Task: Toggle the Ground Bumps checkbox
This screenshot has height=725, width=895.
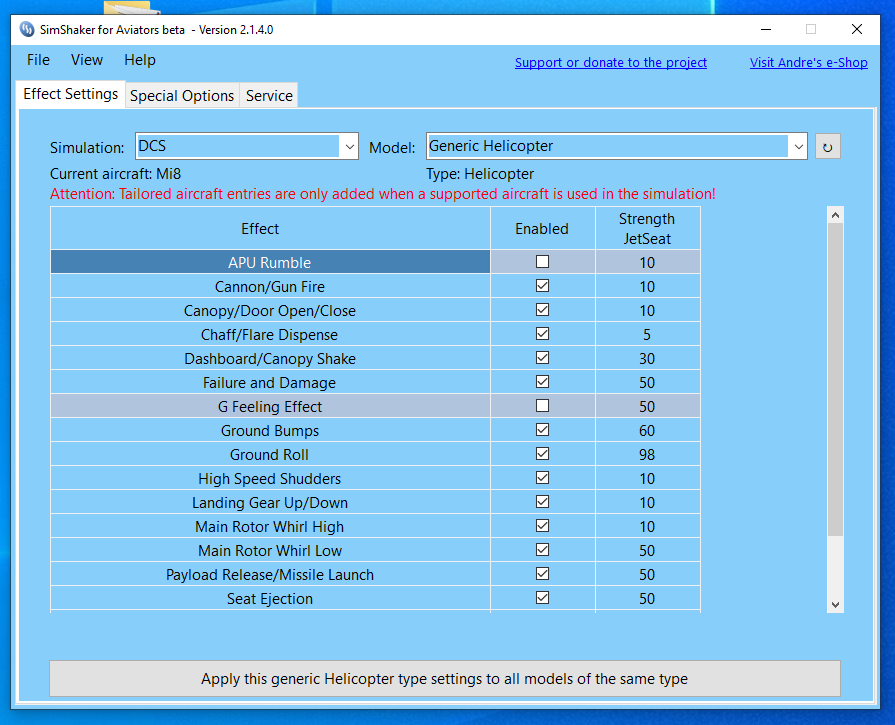Action: pyautogui.click(x=542, y=429)
